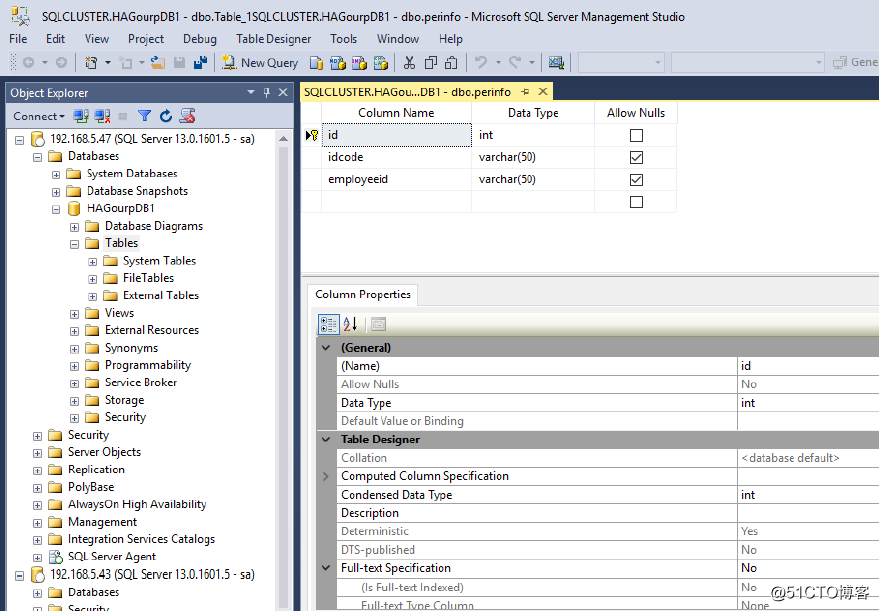Click the Description property row

(608, 513)
